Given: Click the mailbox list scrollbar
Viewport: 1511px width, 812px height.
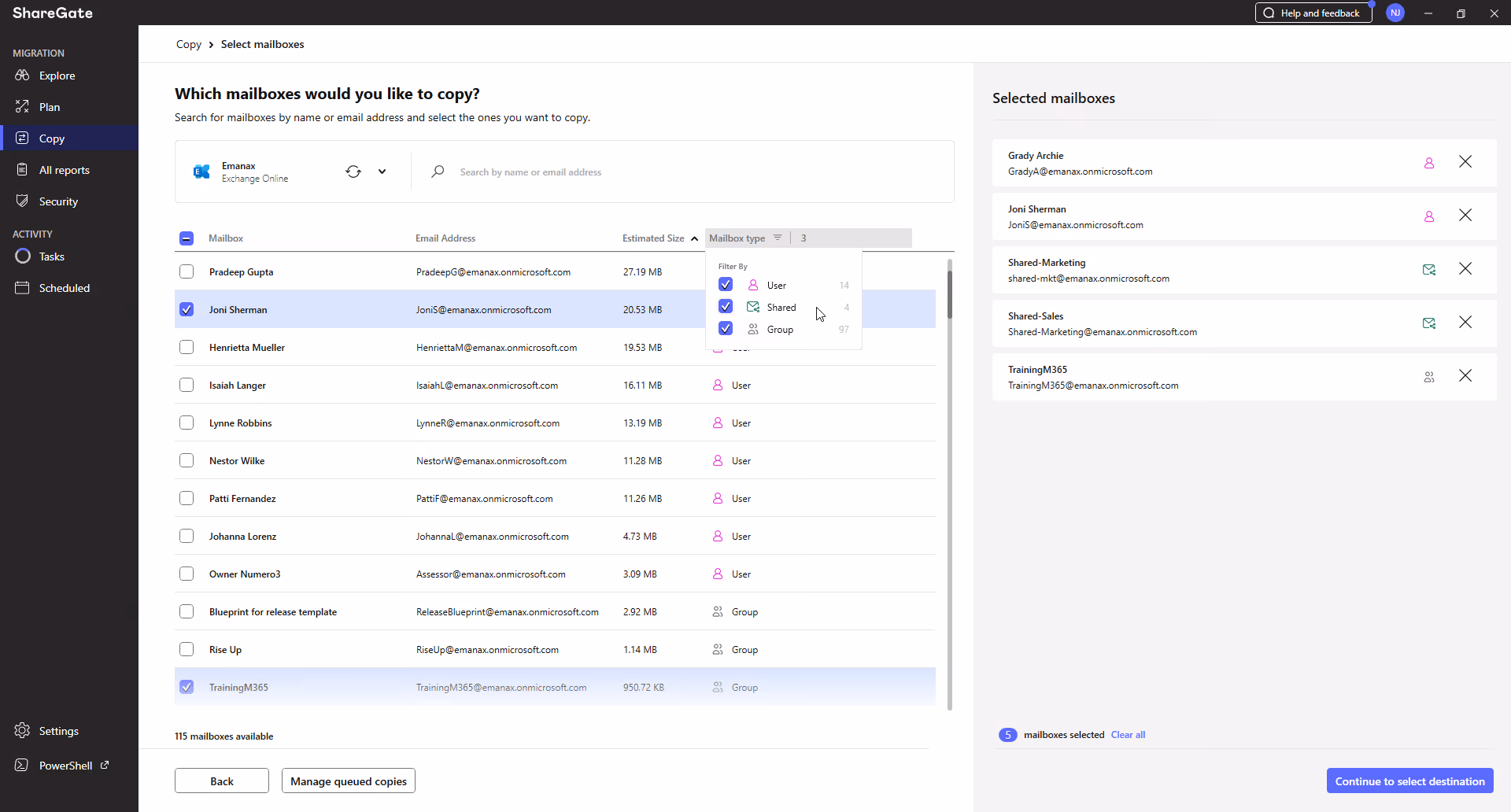Looking at the screenshot, I should [x=950, y=295].
